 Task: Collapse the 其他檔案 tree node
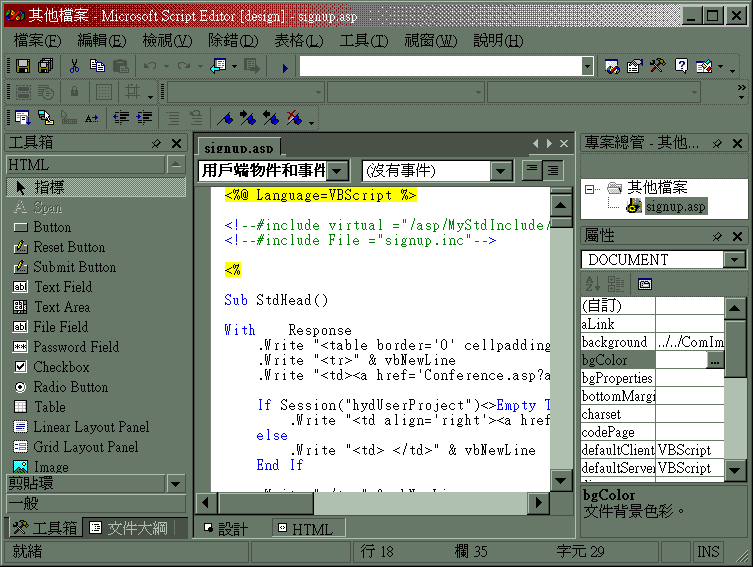(x=589, y=189)
